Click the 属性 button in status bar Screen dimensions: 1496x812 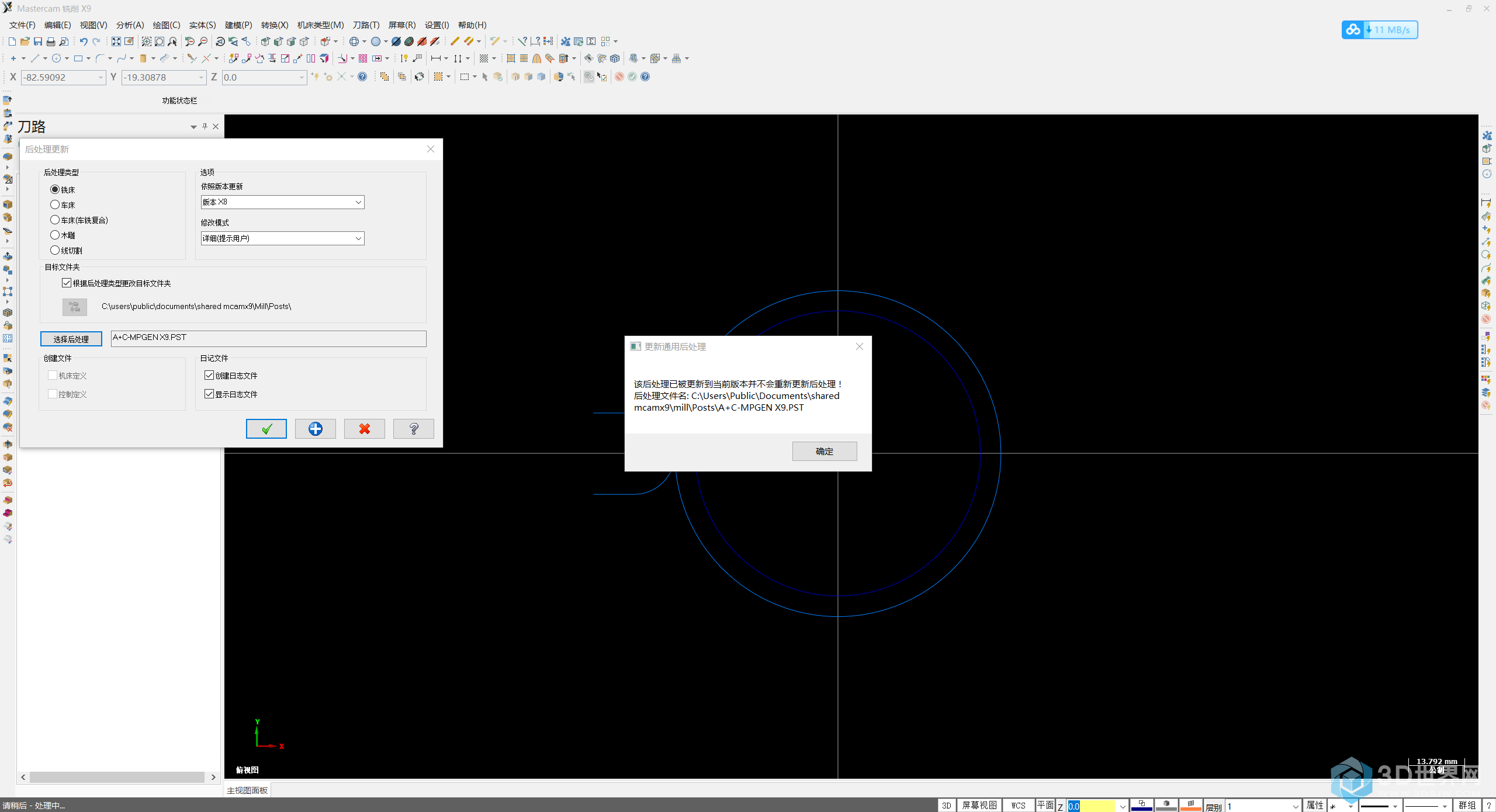click(x=1315, y=806)
